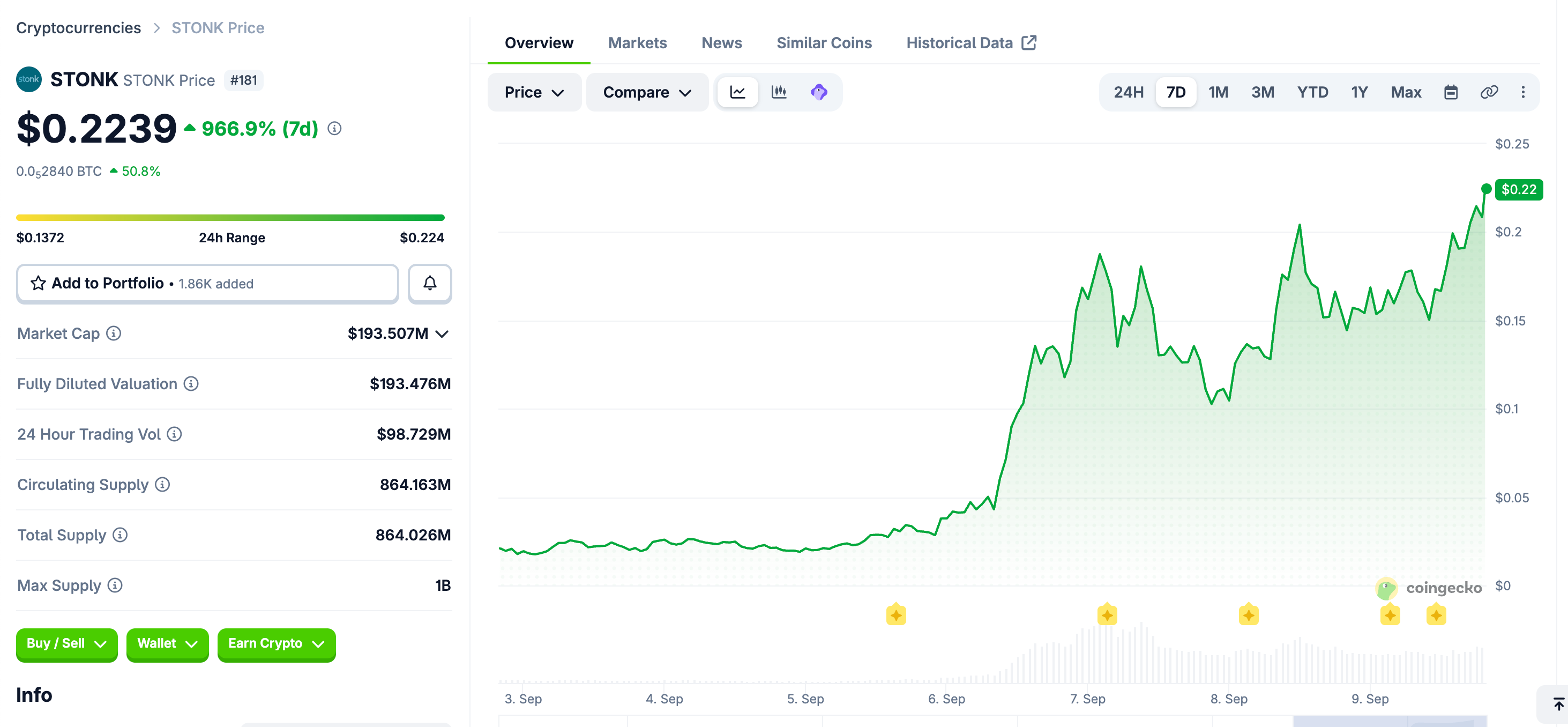Switch to candlestick chart view
The height and width of the screenshot is (727, 1568).
pyautogui.click(x=779, y=92)
